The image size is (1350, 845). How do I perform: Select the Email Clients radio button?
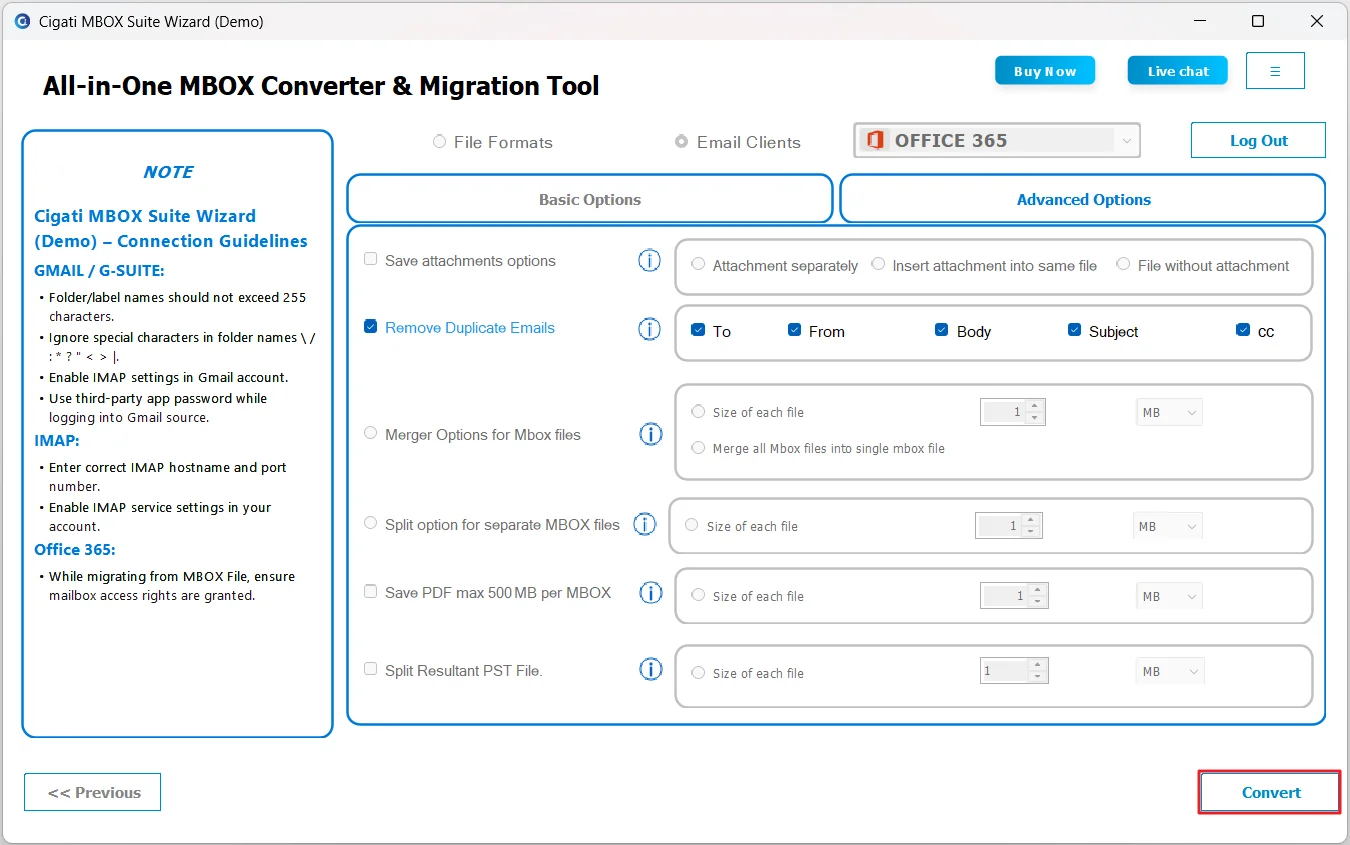click(681, 142)
